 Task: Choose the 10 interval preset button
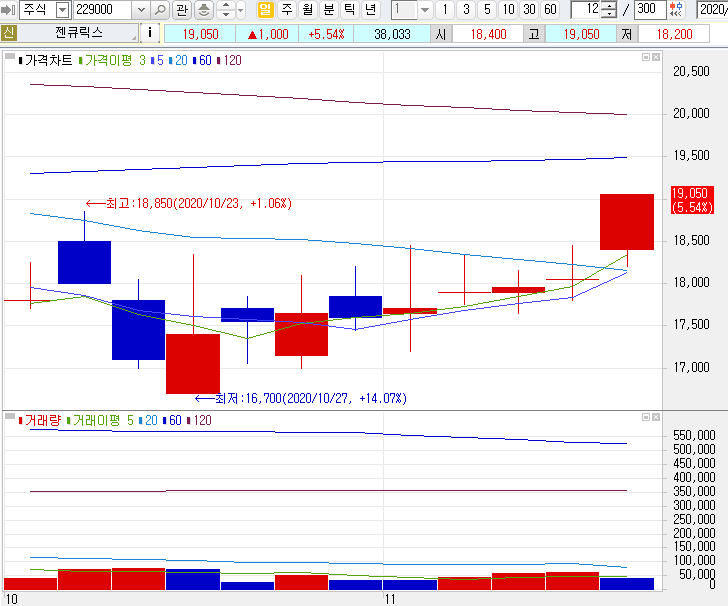[508, 9]
